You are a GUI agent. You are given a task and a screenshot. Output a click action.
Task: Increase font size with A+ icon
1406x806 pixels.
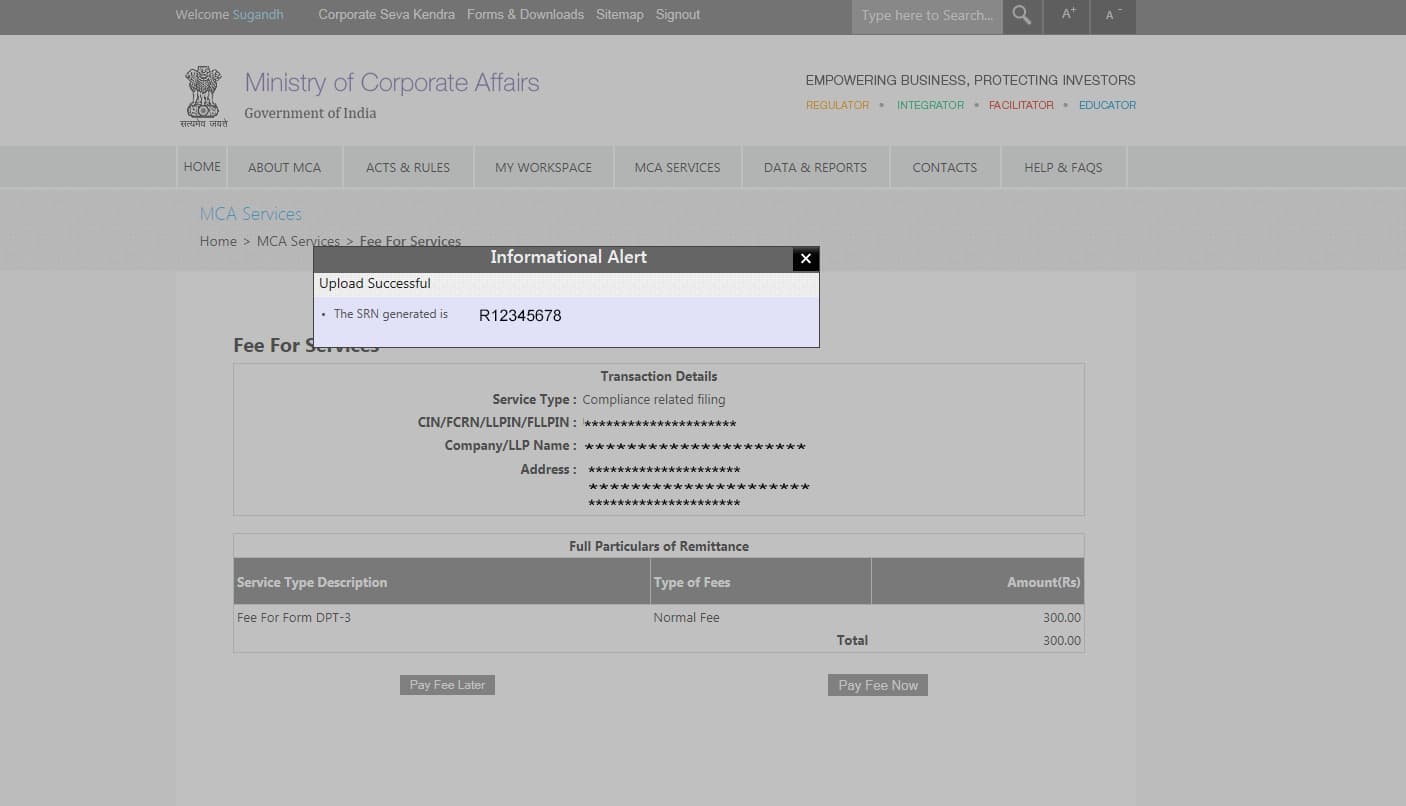click(1068, 15)
